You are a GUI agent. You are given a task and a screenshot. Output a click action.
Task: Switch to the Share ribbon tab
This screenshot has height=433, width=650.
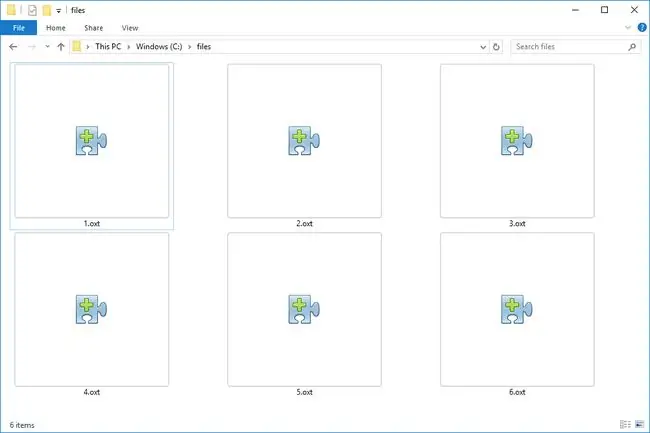click(94, 28)
